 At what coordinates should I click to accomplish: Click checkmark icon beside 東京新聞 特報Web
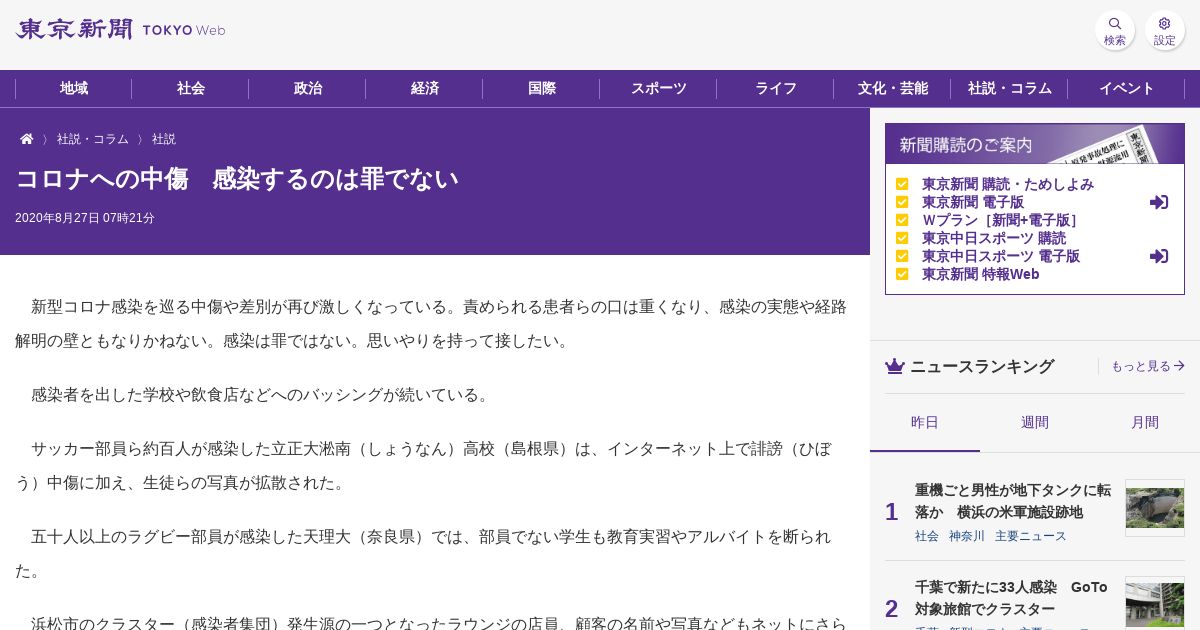click(x=902, y=274)
